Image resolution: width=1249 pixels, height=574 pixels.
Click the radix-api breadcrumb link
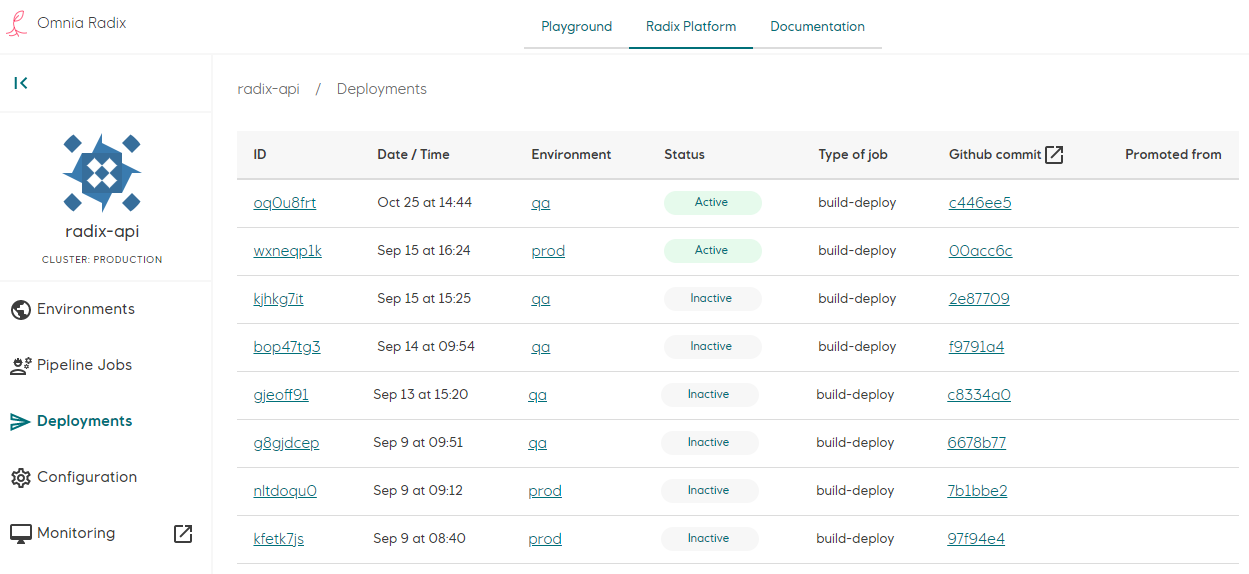point(268,89)
